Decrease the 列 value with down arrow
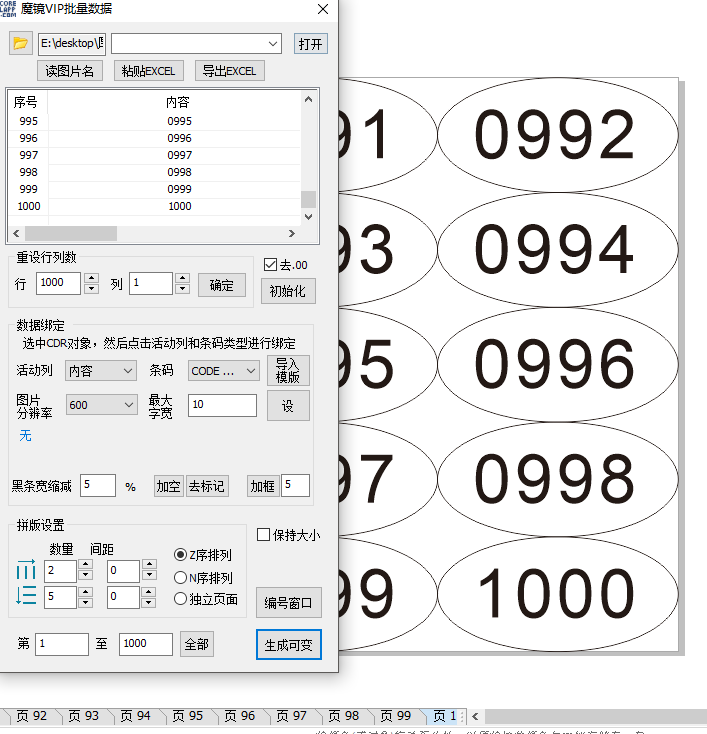This screenshot has height=734, width=707. click(183, 288)
